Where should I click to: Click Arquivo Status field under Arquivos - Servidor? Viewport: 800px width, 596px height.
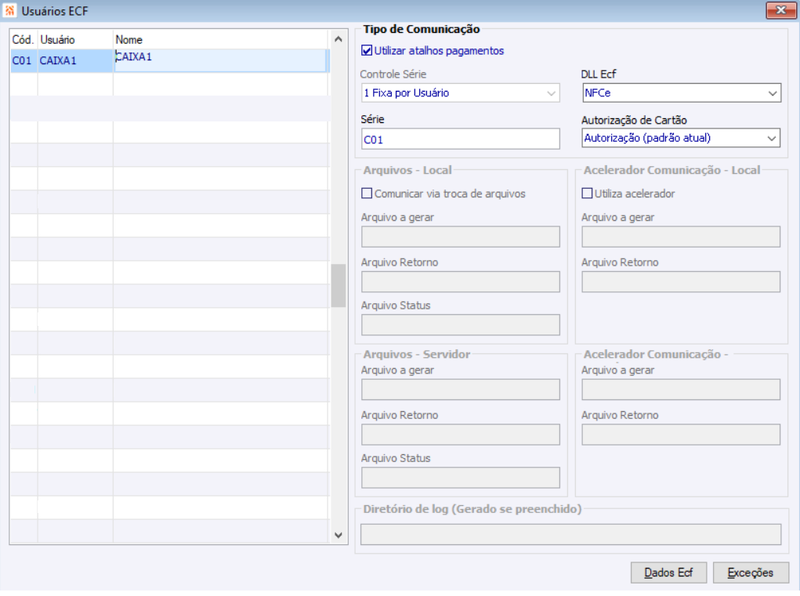pos(460,478)
